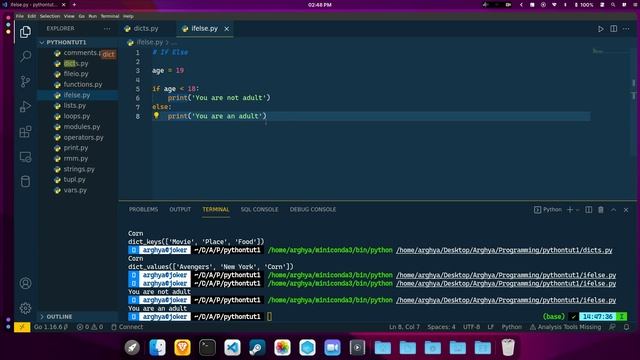Change LF end of line sequence
This screenshot has width=640, height=360.
tap(491, 327)
